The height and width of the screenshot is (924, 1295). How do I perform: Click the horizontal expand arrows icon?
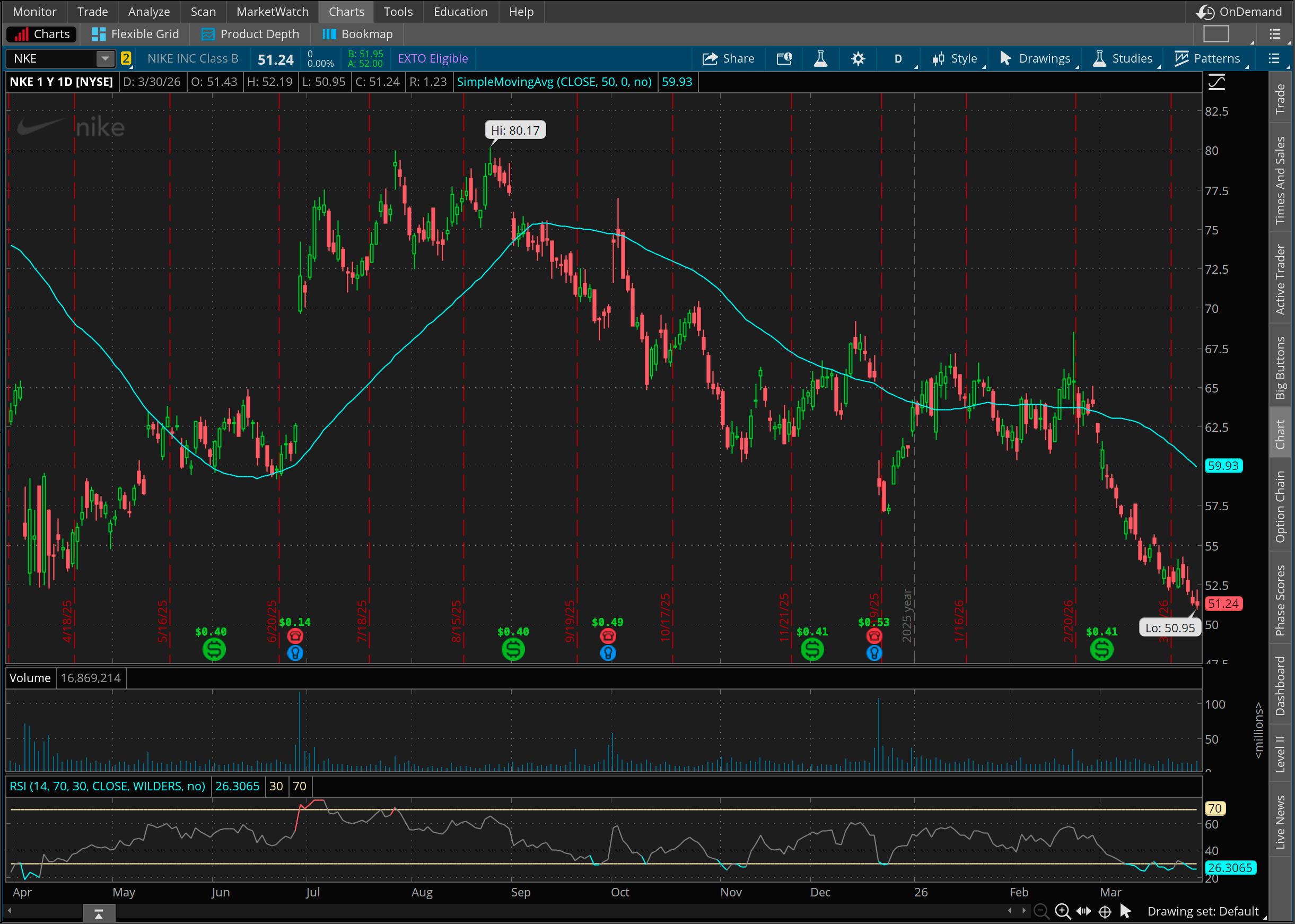click(x=1083, y=911)
